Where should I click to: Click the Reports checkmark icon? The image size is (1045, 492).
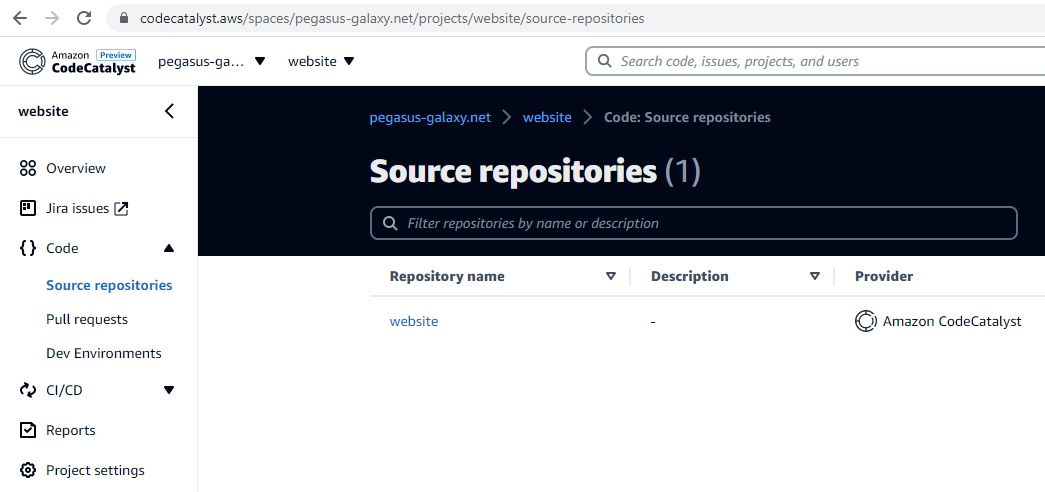click(27, 430)
